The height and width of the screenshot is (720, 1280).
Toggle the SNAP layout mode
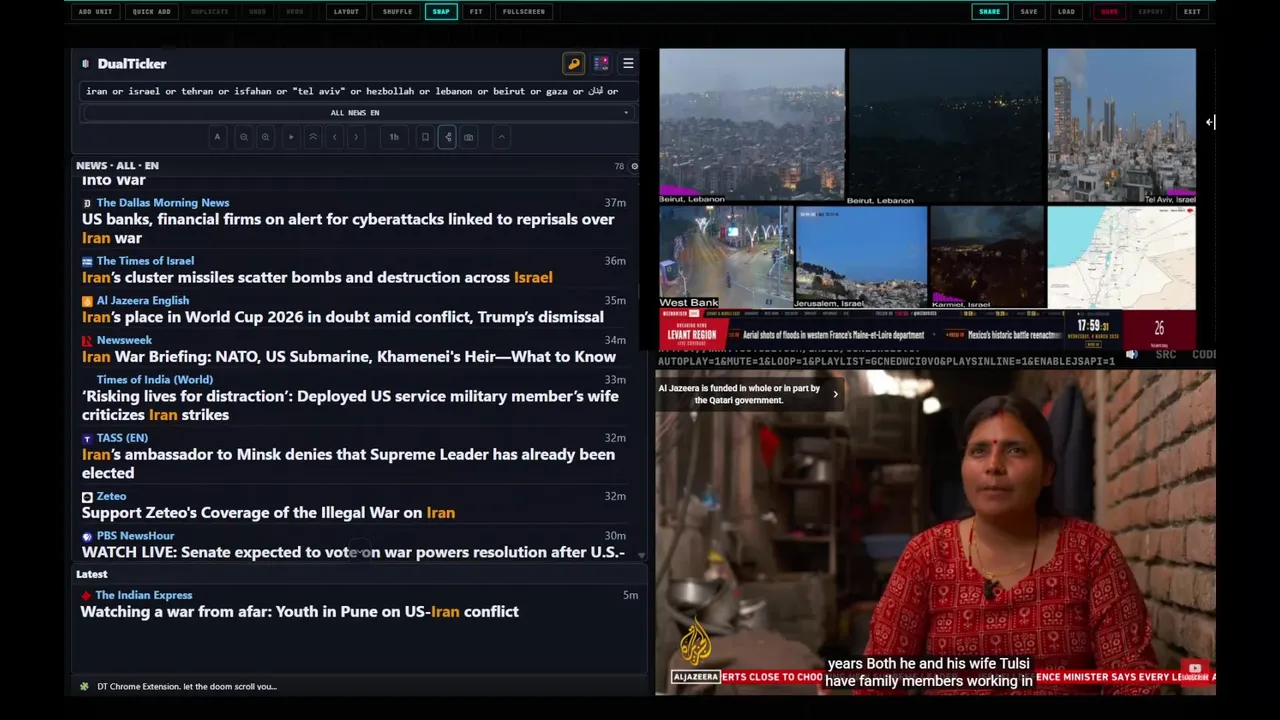pyautogui.click(x=441, y=12)
